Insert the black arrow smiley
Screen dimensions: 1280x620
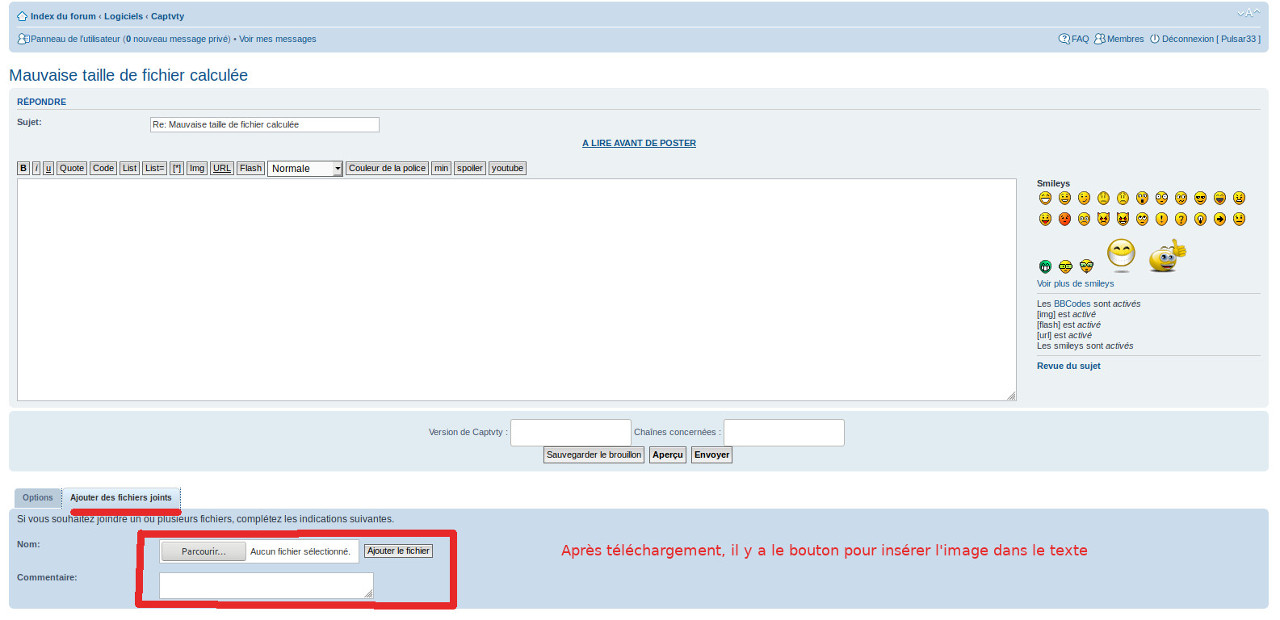[1220, 219]
